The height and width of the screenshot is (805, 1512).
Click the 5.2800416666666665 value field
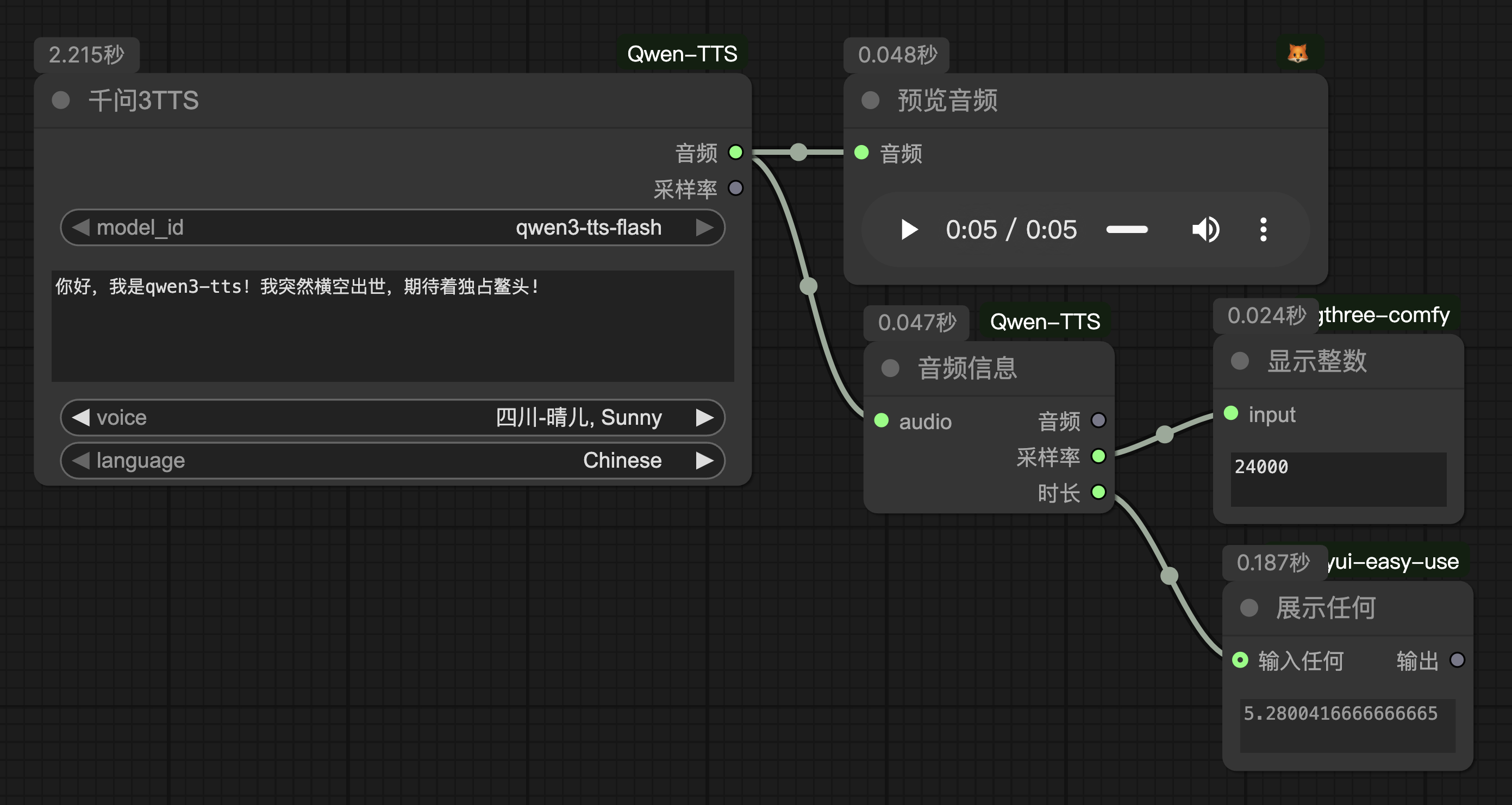(x=1348, y=725)
